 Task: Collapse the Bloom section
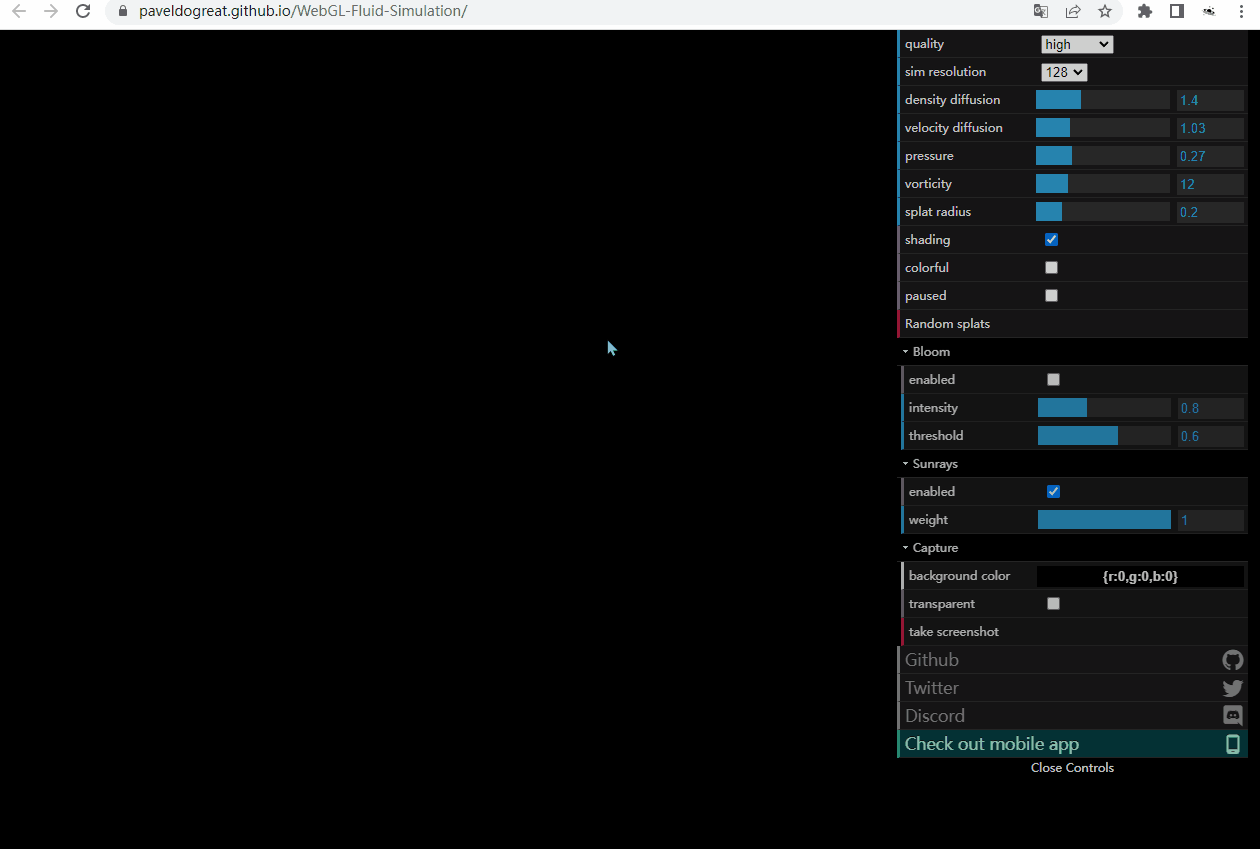tap(1073, 352)
